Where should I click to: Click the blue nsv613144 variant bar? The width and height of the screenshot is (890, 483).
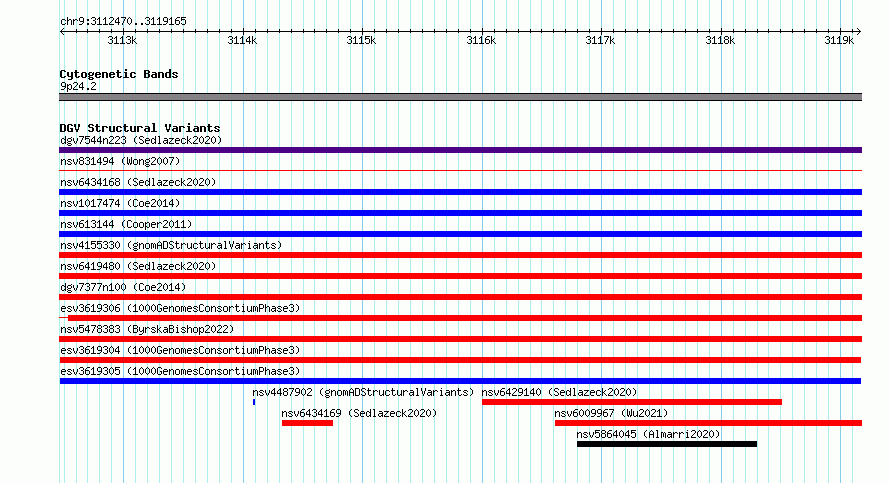coord(460,234)
